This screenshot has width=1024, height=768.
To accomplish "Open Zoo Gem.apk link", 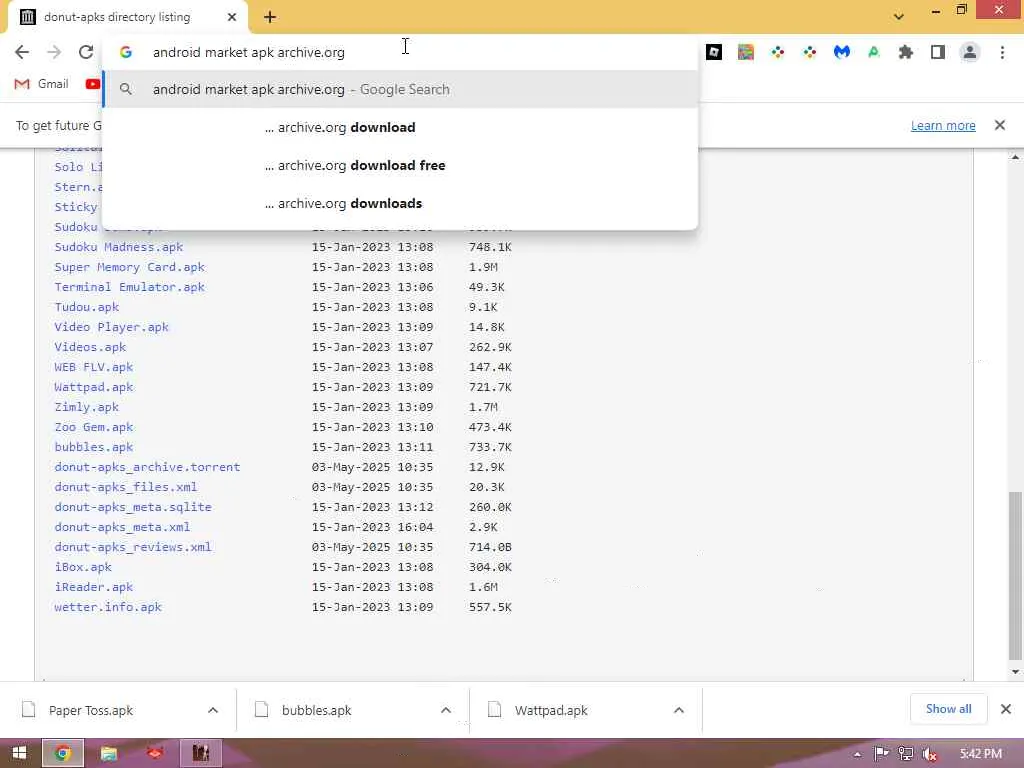I will pos(94,427).
